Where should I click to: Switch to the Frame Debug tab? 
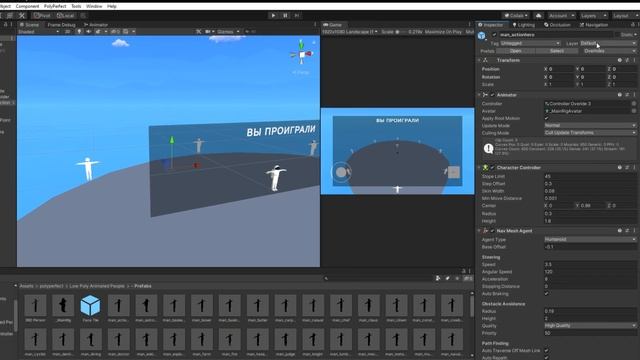(x=61, y=25)
